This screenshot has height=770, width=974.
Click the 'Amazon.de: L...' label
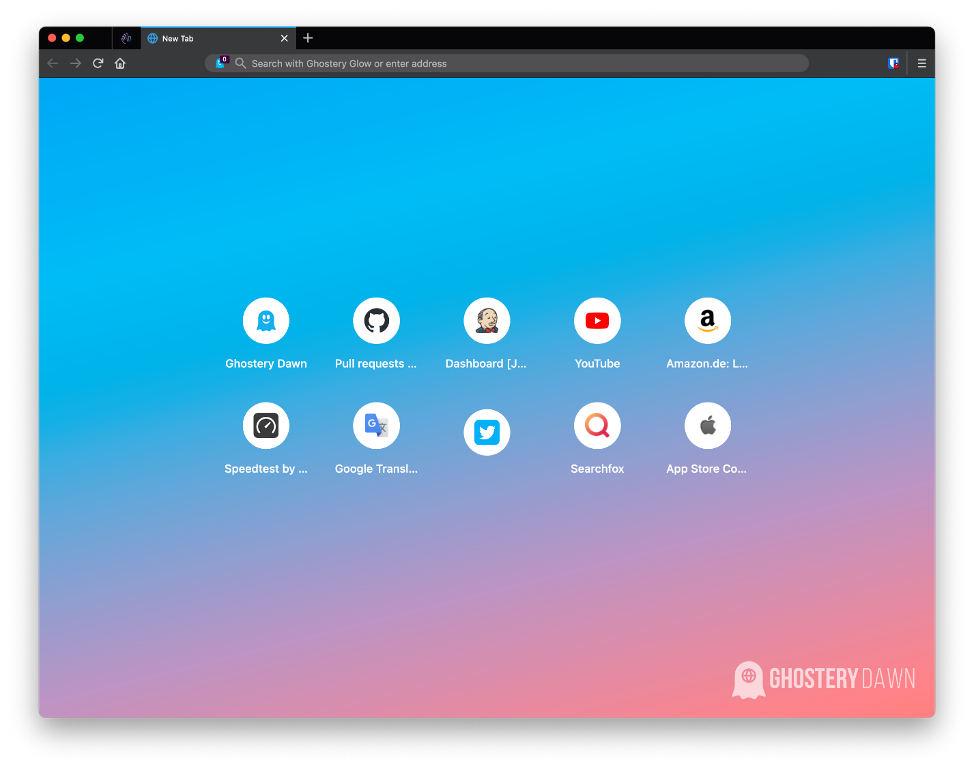click(707, 363)
